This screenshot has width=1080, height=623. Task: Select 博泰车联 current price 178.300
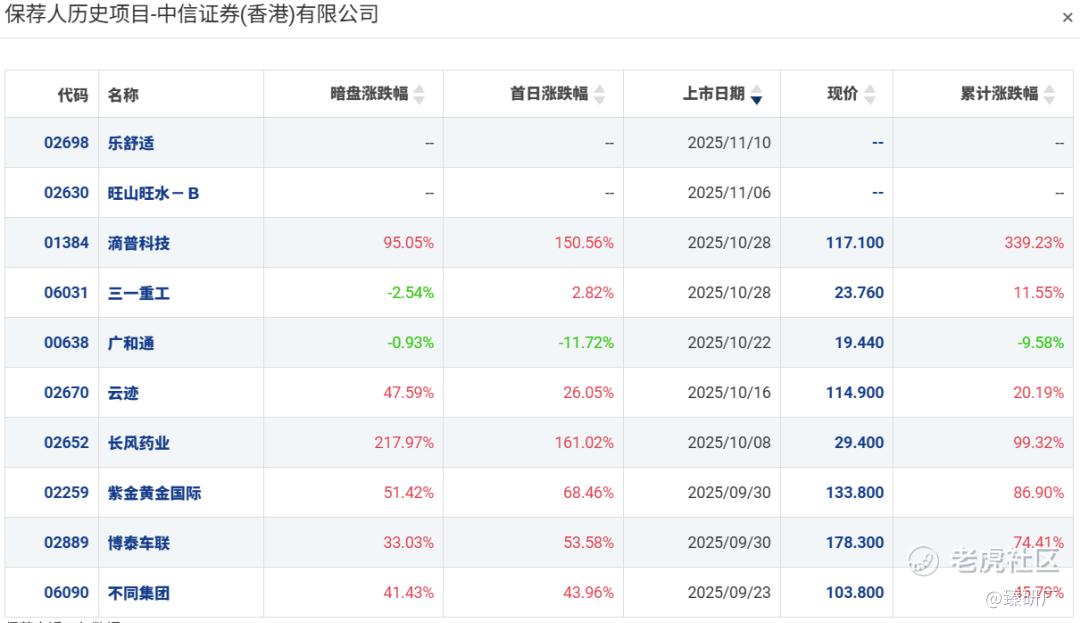[855, 542]
